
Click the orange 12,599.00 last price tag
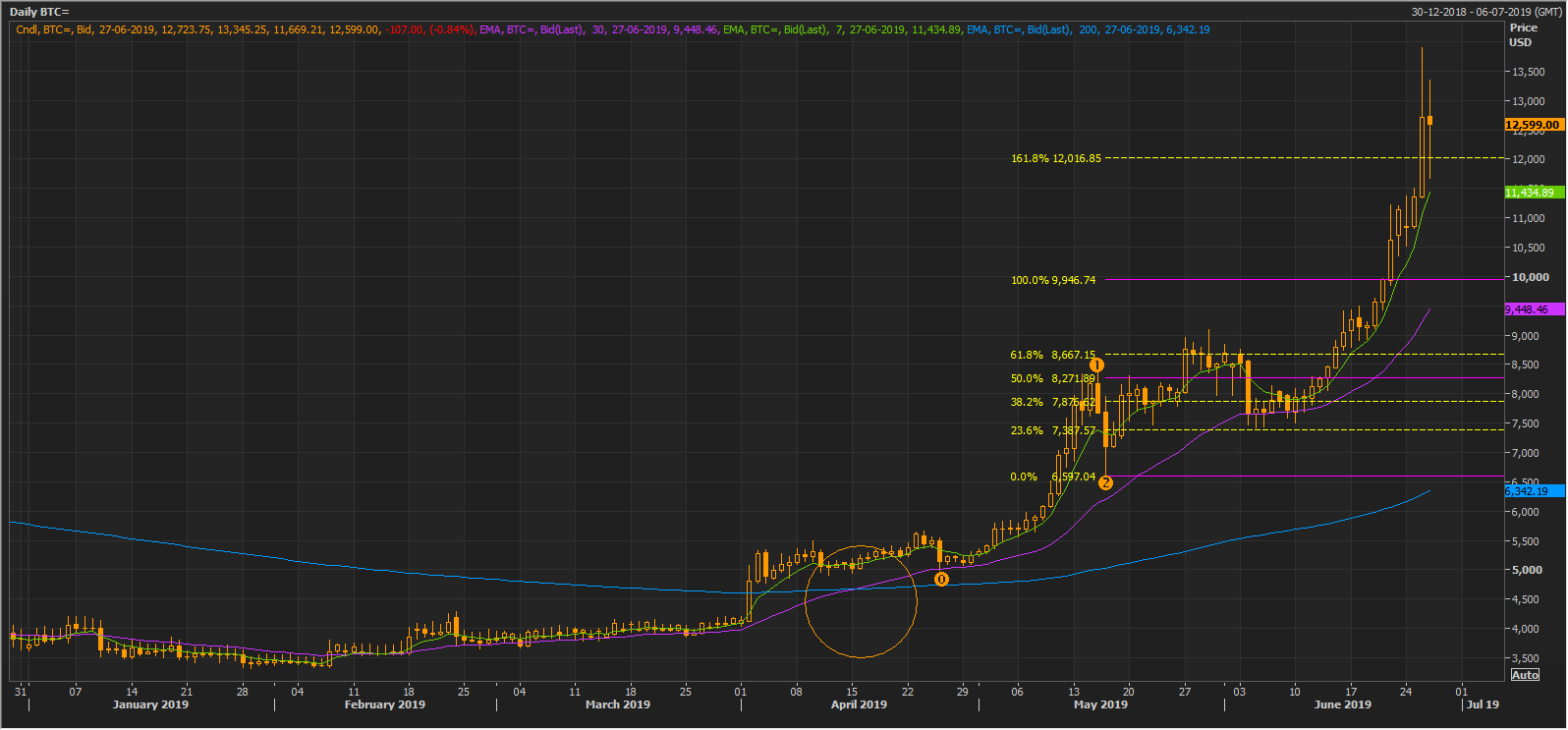1534,125
